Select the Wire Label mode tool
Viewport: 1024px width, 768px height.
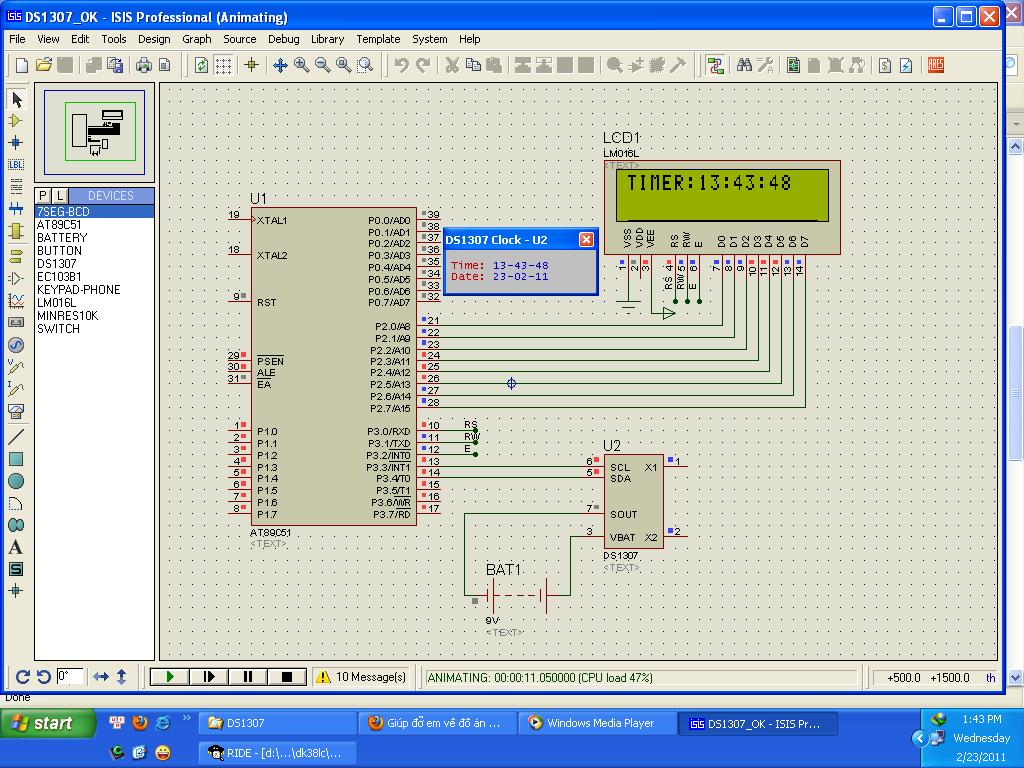(x=16, y=165)
